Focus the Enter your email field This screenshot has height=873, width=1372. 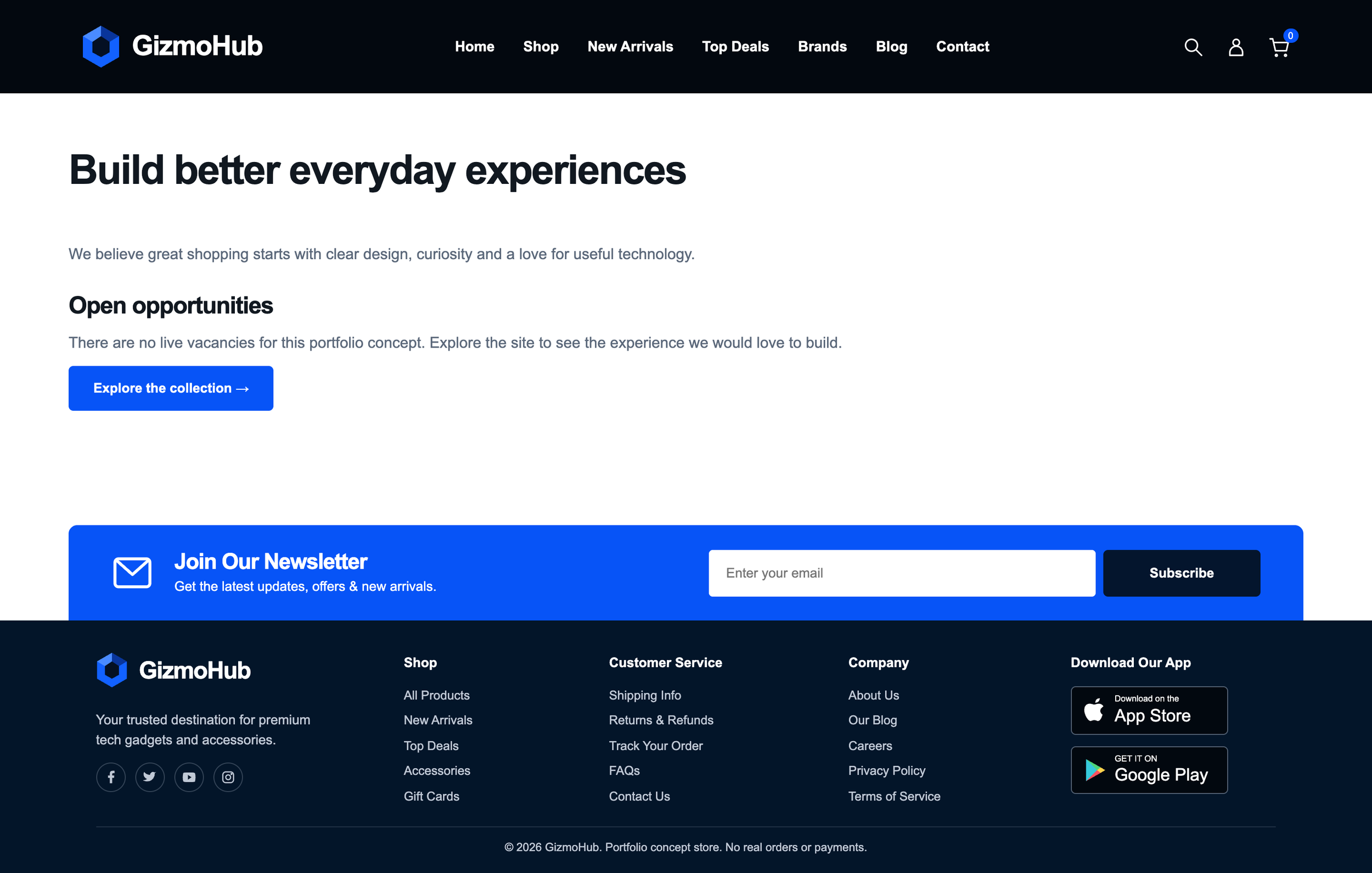[902, 573]
